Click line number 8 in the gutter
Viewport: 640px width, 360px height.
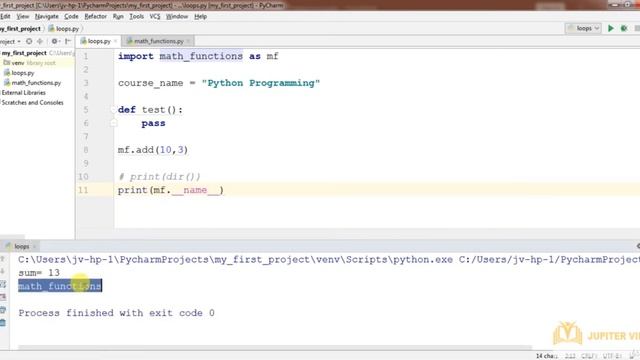(x=86, y=150)
